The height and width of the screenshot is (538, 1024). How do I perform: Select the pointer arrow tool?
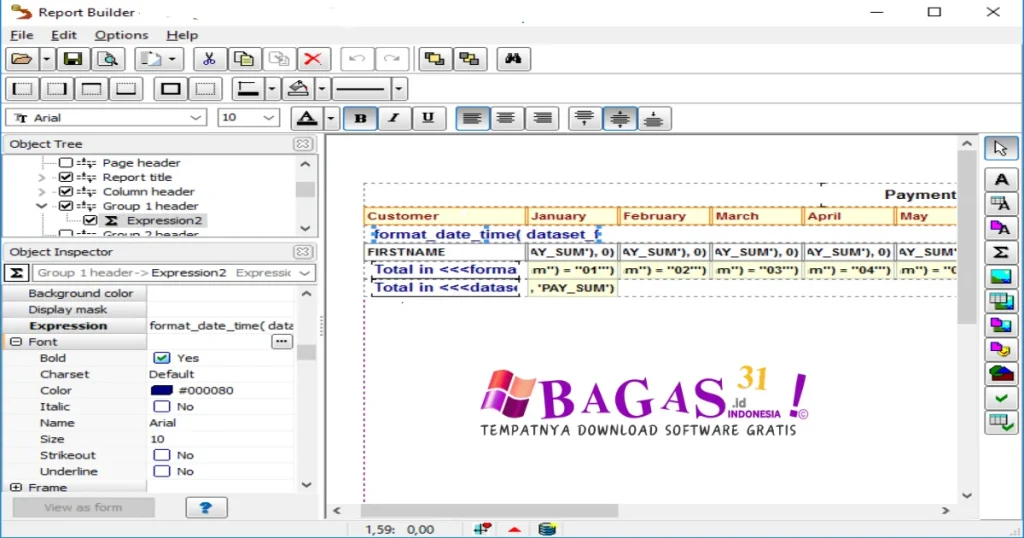(x=1000, y=149)
